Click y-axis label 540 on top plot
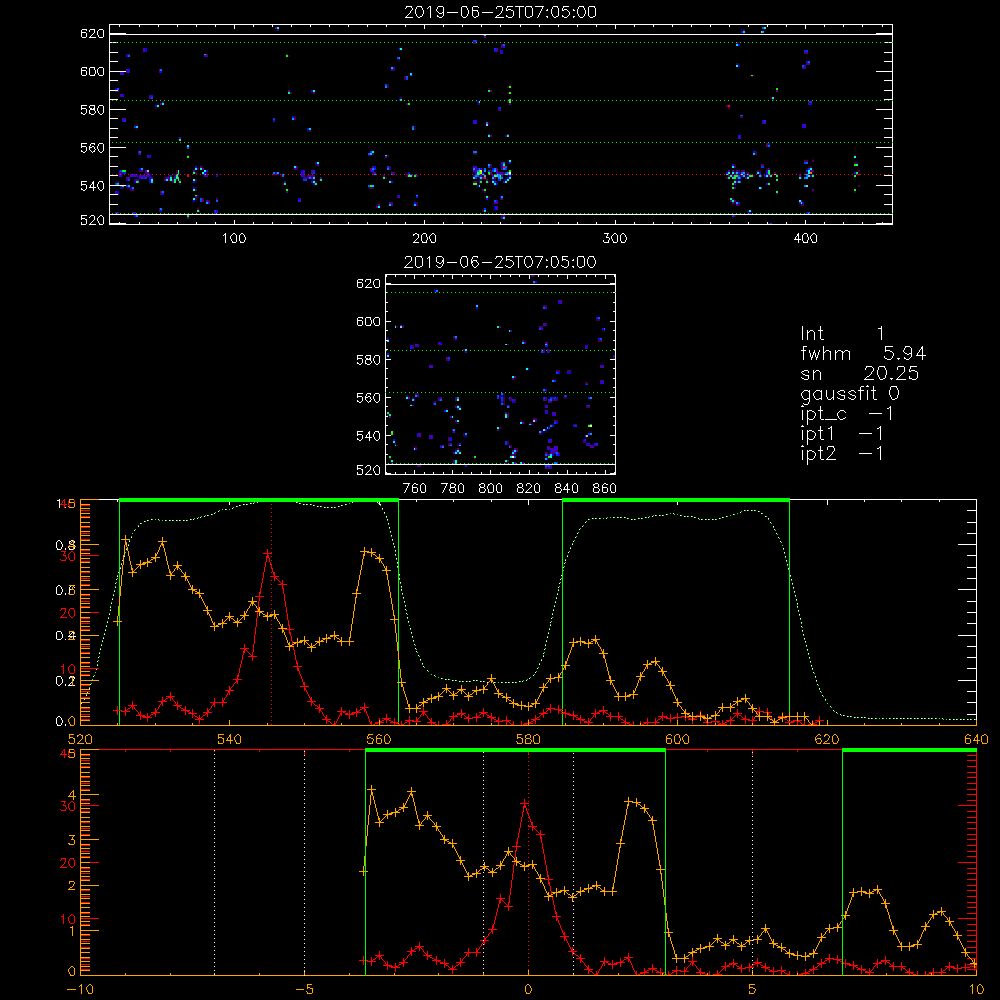 click(92, 186)
